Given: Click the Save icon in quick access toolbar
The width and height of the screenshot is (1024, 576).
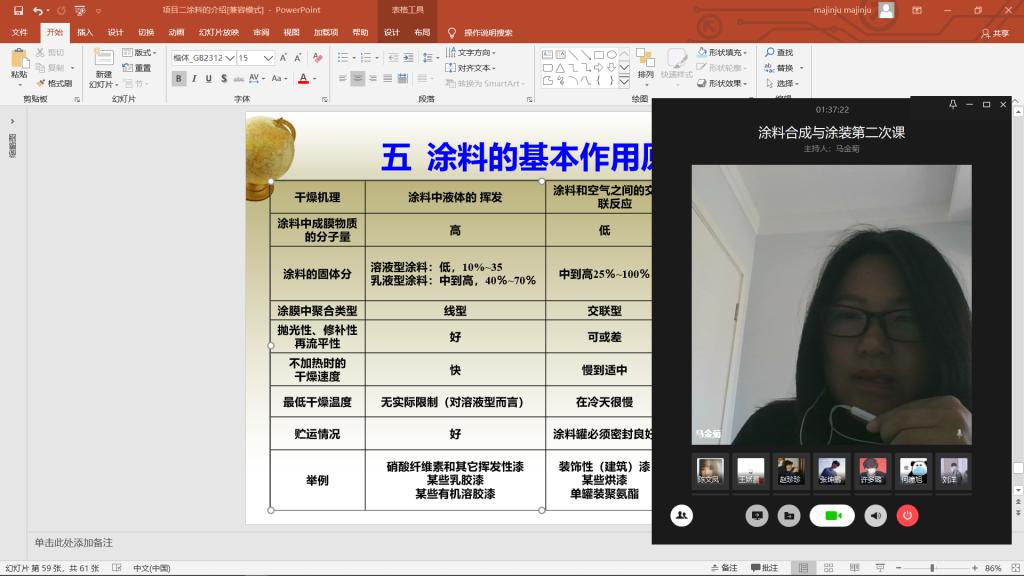Looking at the screenshot, I should (x=19, y=10).
